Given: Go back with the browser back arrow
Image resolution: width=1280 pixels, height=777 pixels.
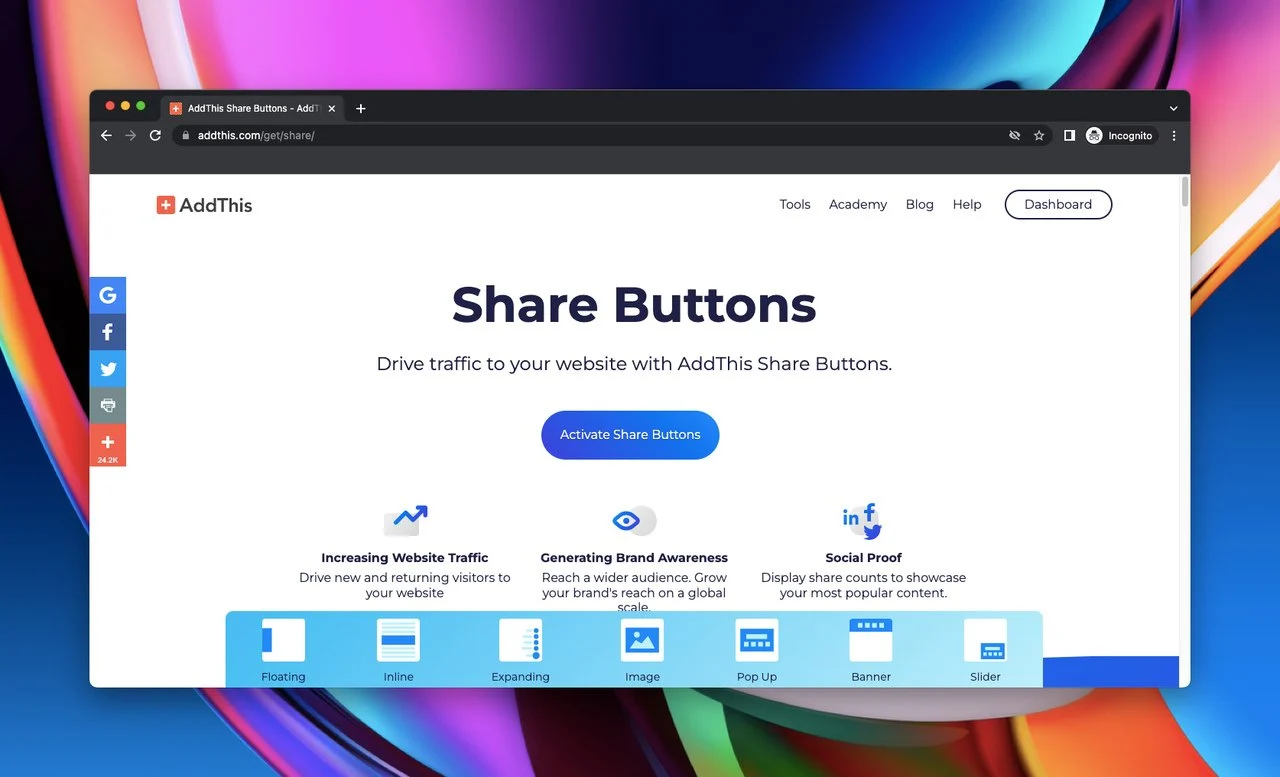Looking at the screenshot, I should pyautogui.click(x=106, y=135).
